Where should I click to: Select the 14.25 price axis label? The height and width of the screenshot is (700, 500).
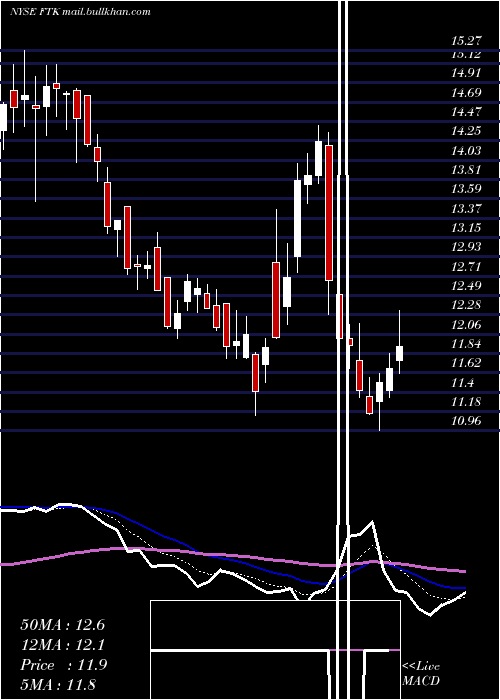[466, 131]
